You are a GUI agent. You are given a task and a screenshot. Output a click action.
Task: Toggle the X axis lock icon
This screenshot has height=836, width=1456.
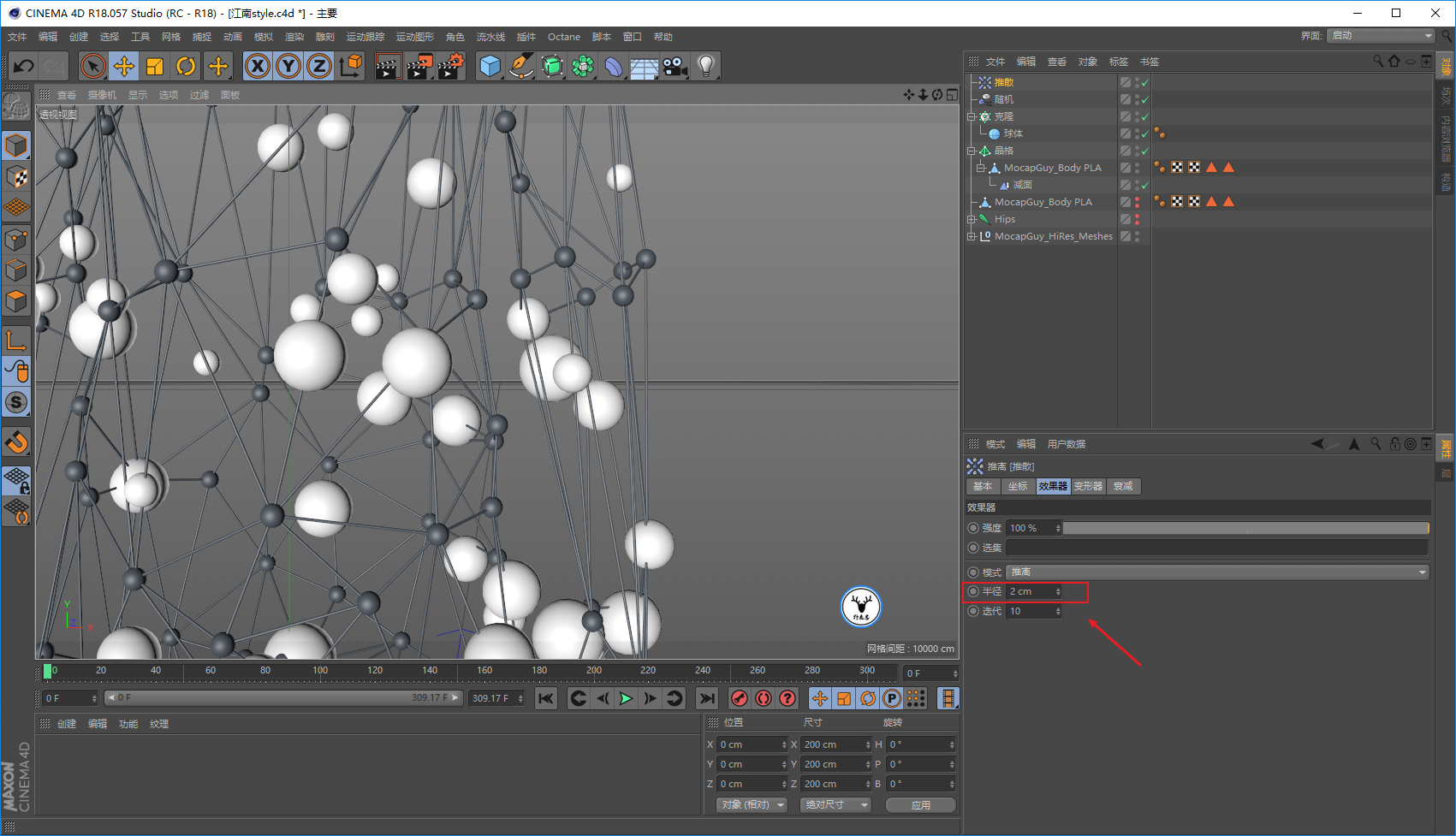pos(258,66)
